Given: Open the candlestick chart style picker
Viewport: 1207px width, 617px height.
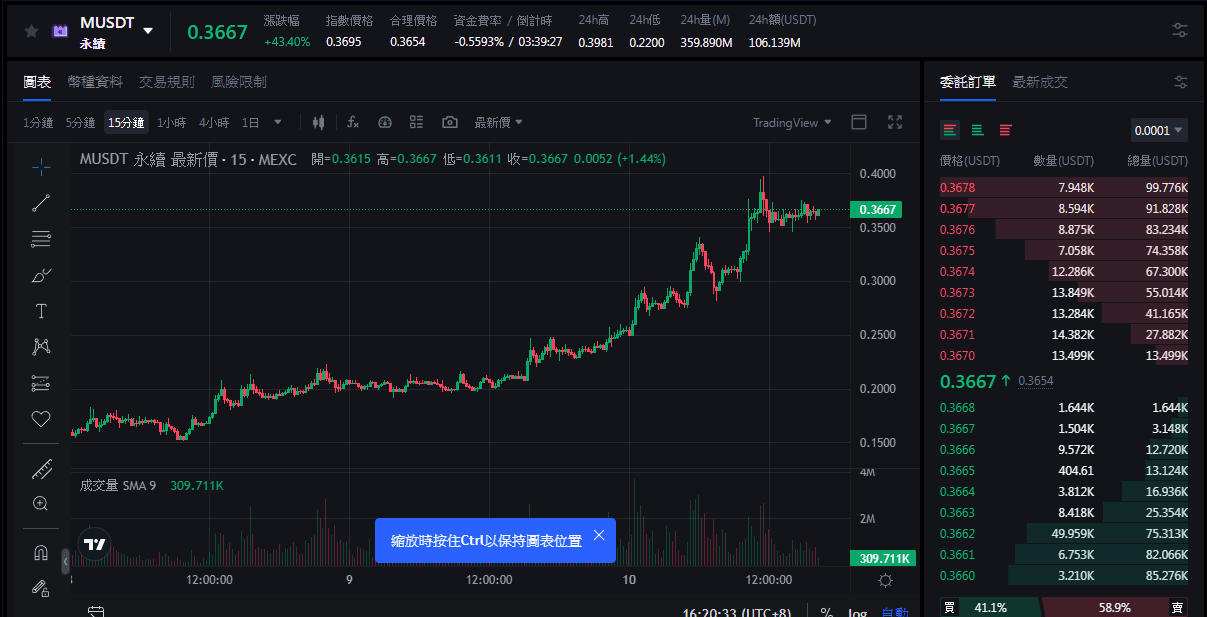Looking at the screenshot, I should (x=319, y=122).
